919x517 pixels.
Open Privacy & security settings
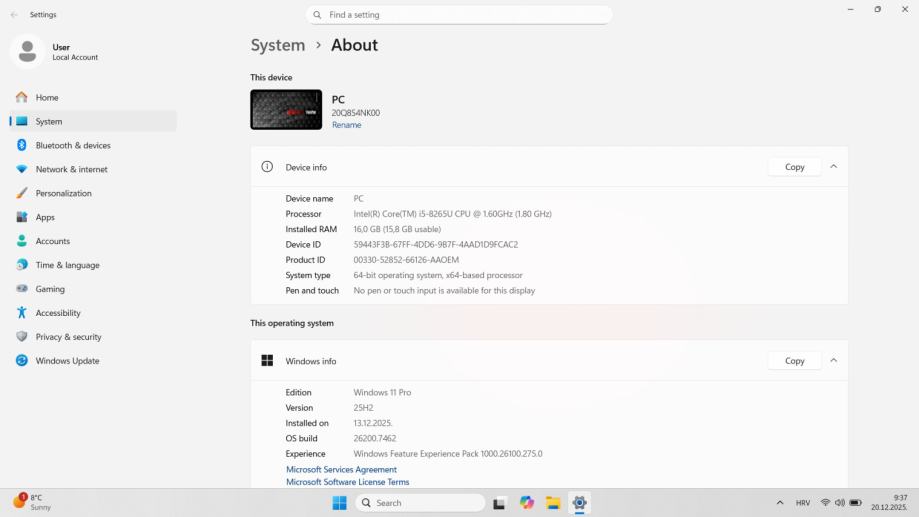(93, 337)
